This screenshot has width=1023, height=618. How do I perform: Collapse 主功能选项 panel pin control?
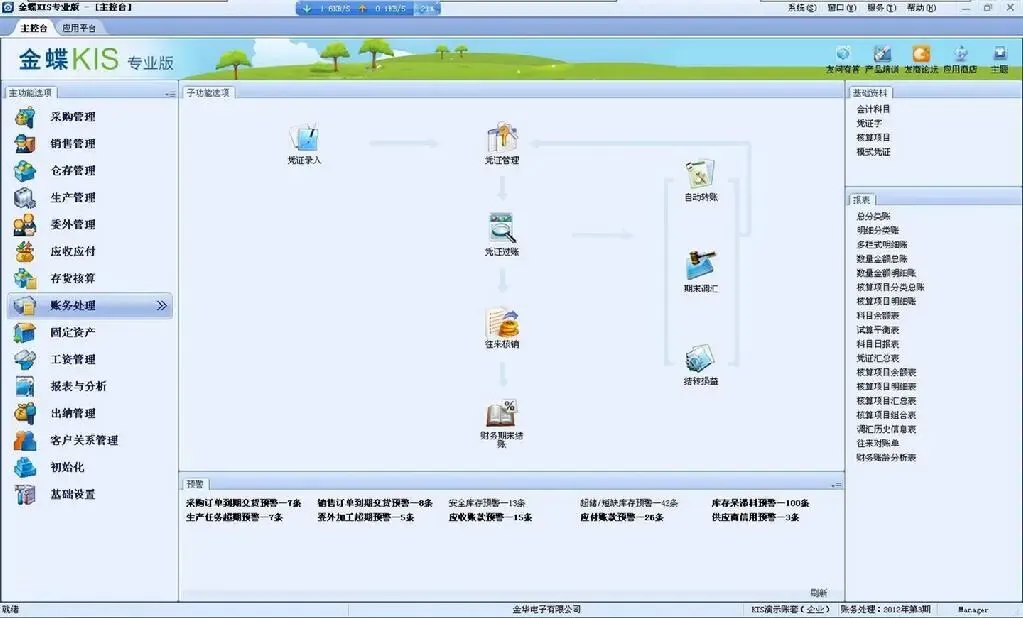click(170, 93)
